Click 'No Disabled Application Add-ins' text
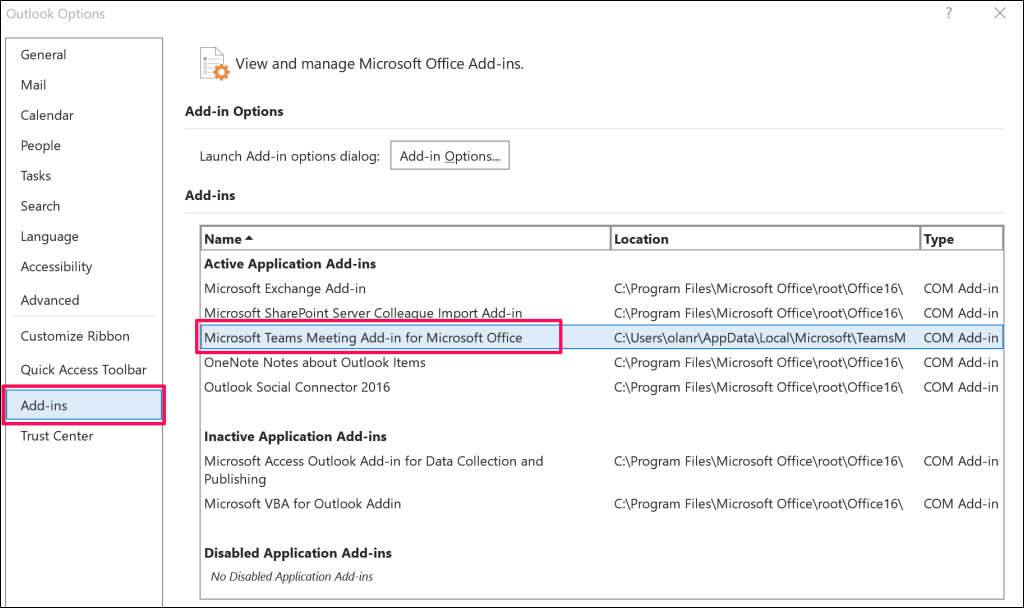The image size is (1024, 608). (x=291, y=577)
